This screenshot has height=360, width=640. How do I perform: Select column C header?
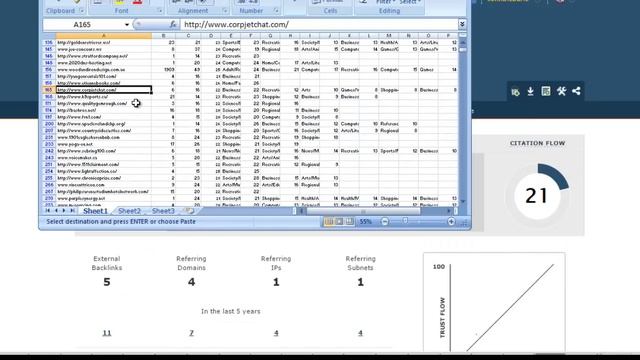point(188,36)
